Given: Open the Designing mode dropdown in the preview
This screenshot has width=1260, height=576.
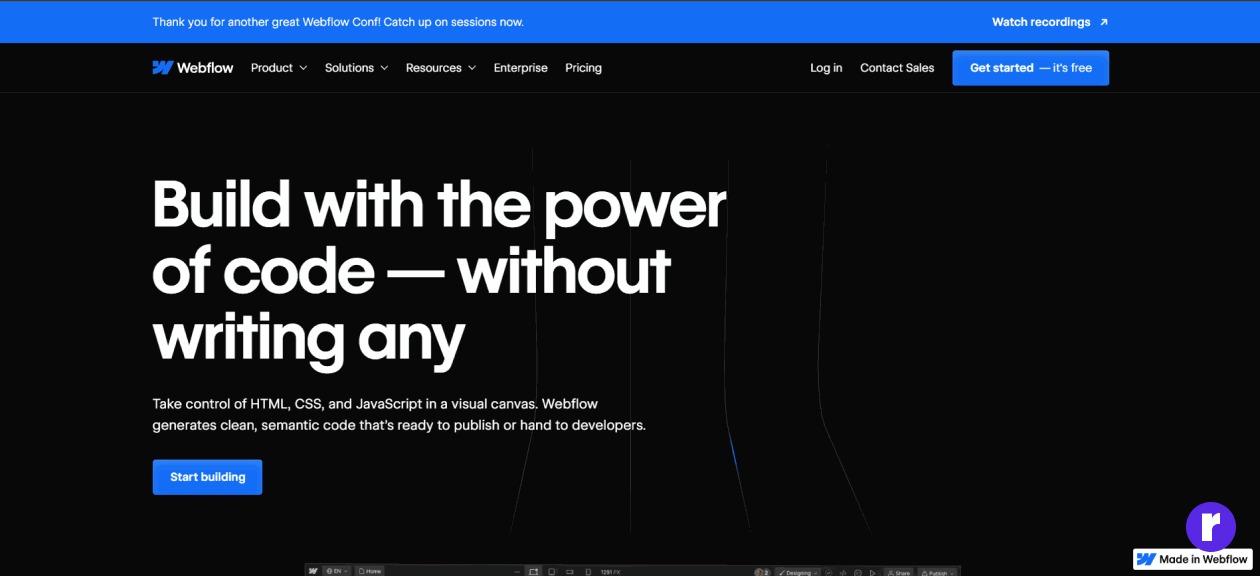Looking at the screenshot, I should click(x=798, y=572).
